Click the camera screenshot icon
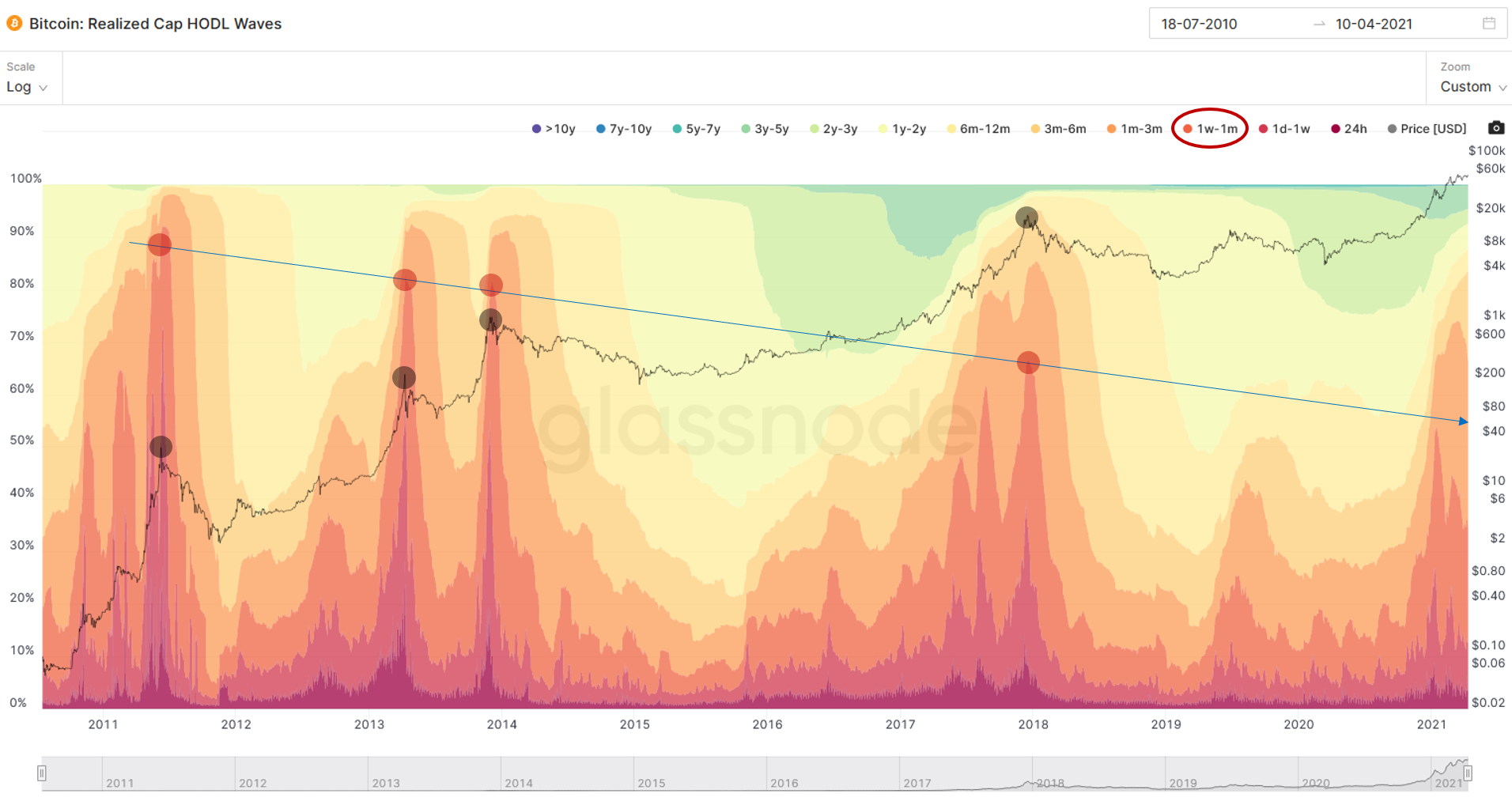Screen dimensions: 1512x805 coord(1495,128)
